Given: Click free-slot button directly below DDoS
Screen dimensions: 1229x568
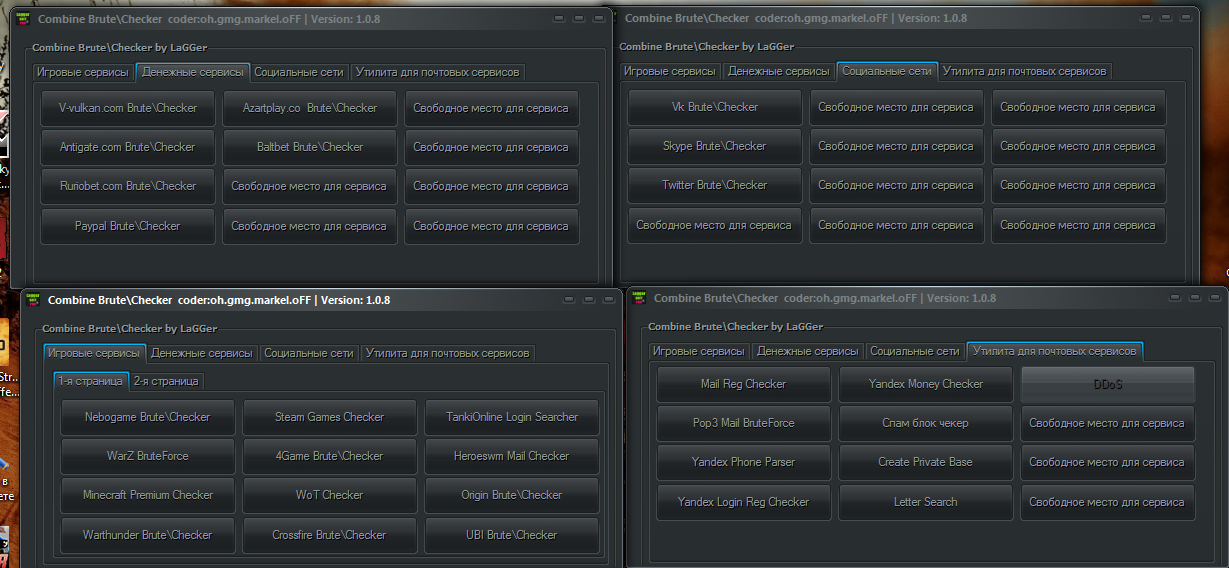Looking at the screenshot, I should point(1108,423).
